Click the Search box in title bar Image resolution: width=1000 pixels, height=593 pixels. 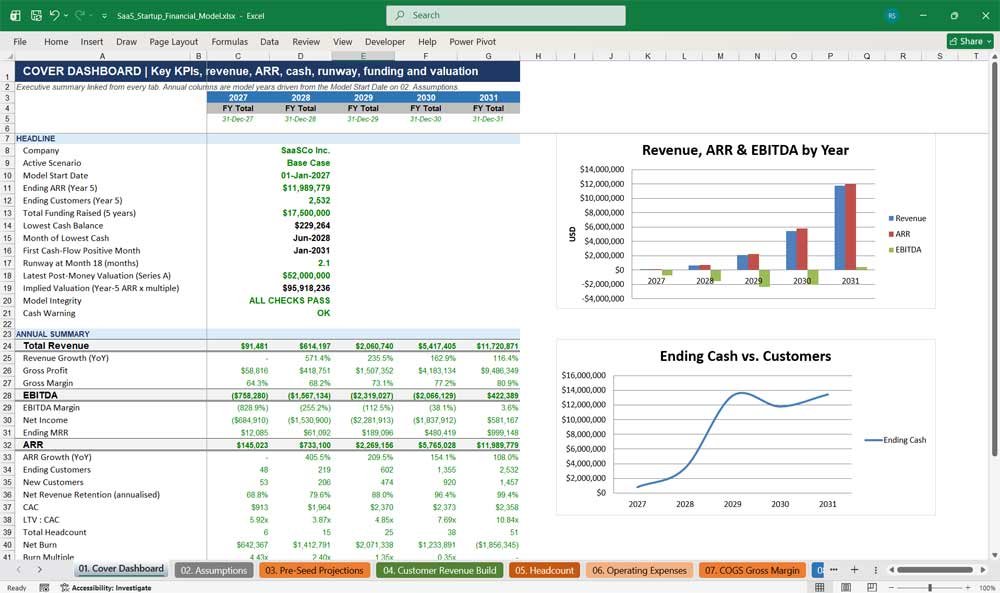(506, 15)
